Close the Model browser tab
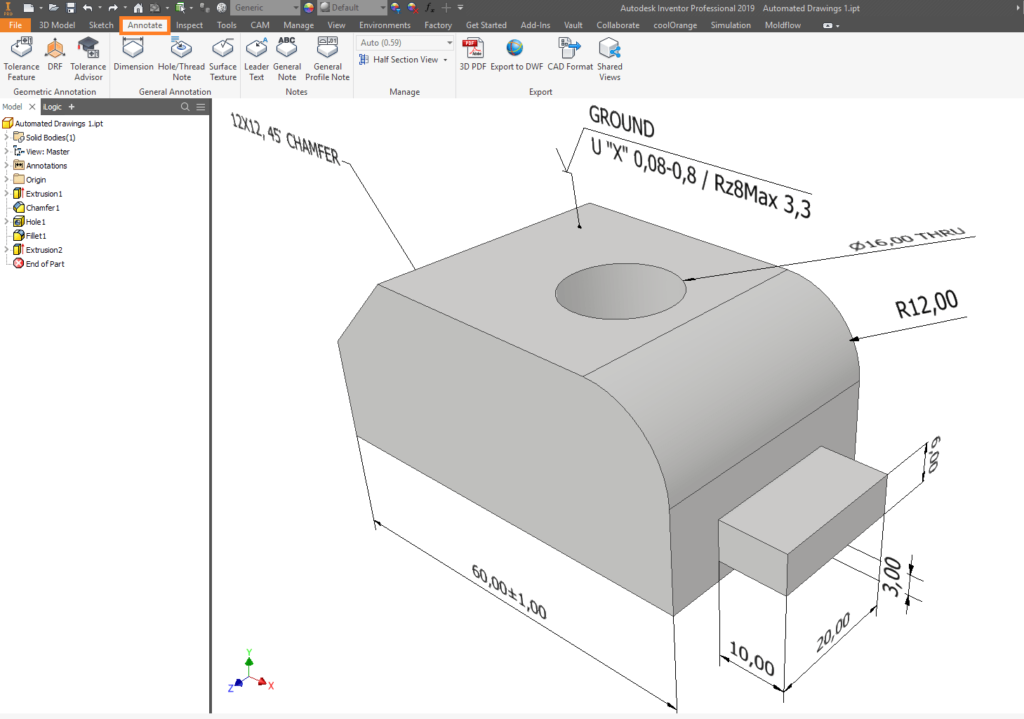1024x719 pixels. (32, 106)
